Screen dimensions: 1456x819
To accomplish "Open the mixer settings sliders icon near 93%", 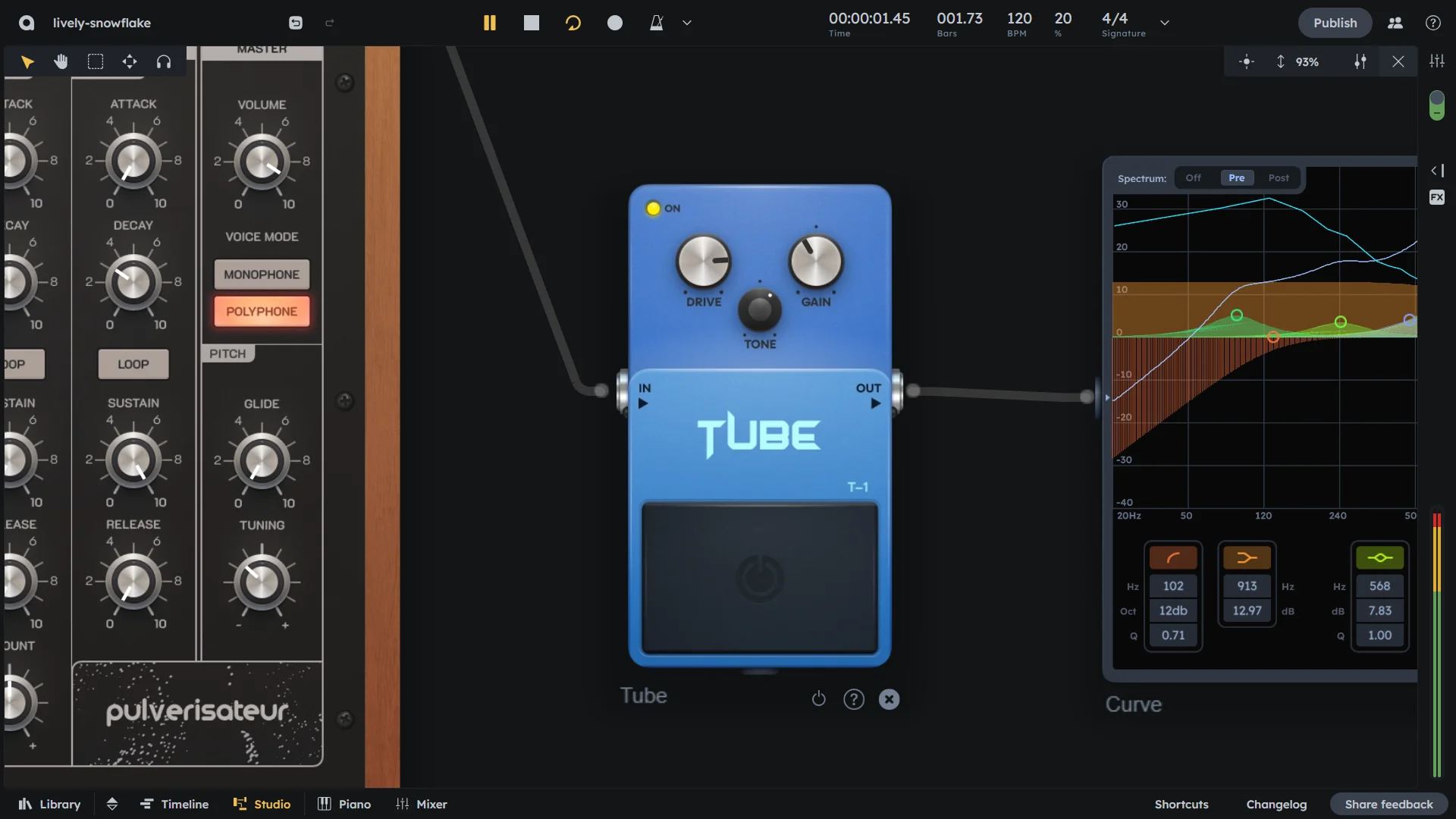I will 1360,61.
